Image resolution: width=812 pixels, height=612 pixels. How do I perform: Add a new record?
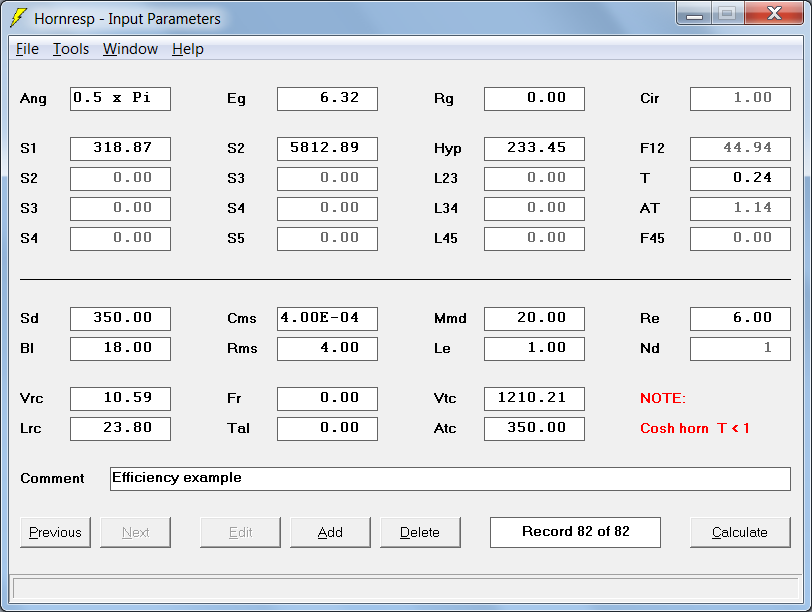330,532
